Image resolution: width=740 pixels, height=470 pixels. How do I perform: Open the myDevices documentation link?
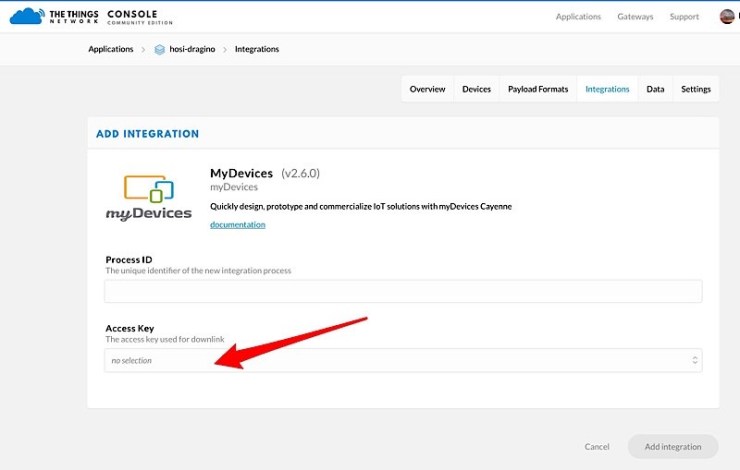(238, 225)
